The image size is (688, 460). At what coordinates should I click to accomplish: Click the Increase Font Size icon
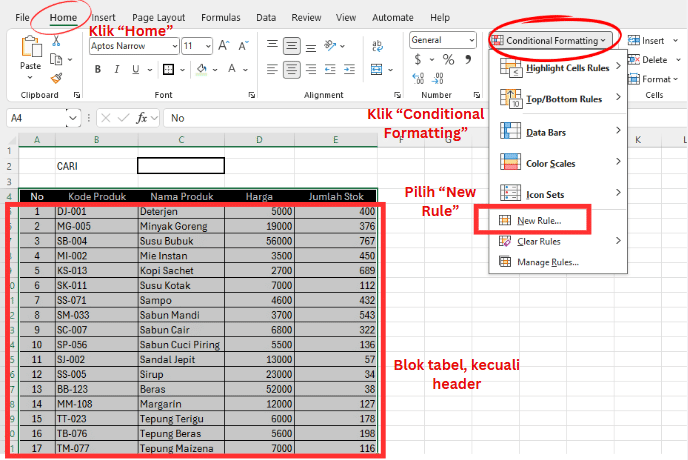(x=222, y=45)
